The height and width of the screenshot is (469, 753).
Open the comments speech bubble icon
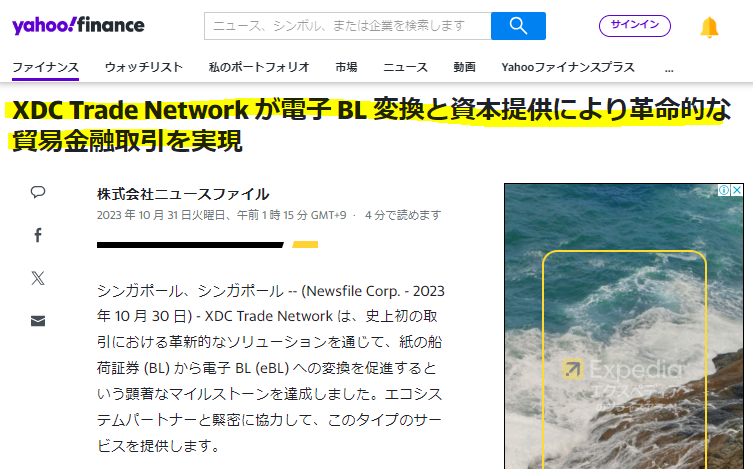tap(38, 192)
